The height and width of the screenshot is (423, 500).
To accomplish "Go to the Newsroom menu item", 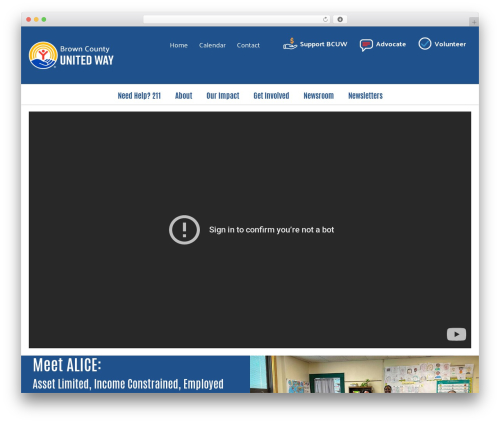I will [x=319, y=96].
